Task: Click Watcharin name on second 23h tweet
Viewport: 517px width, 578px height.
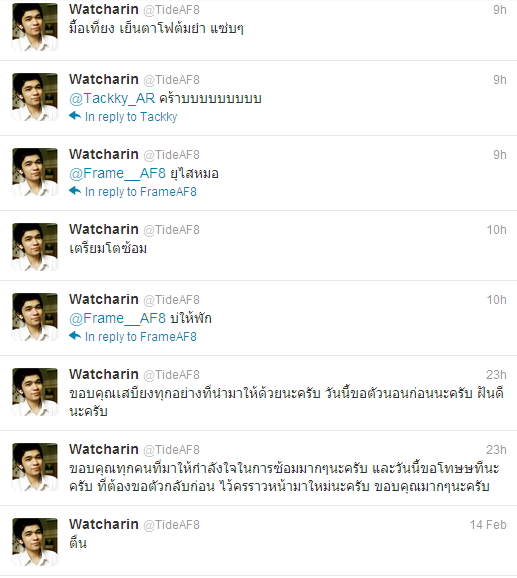Action: point(104,449)
